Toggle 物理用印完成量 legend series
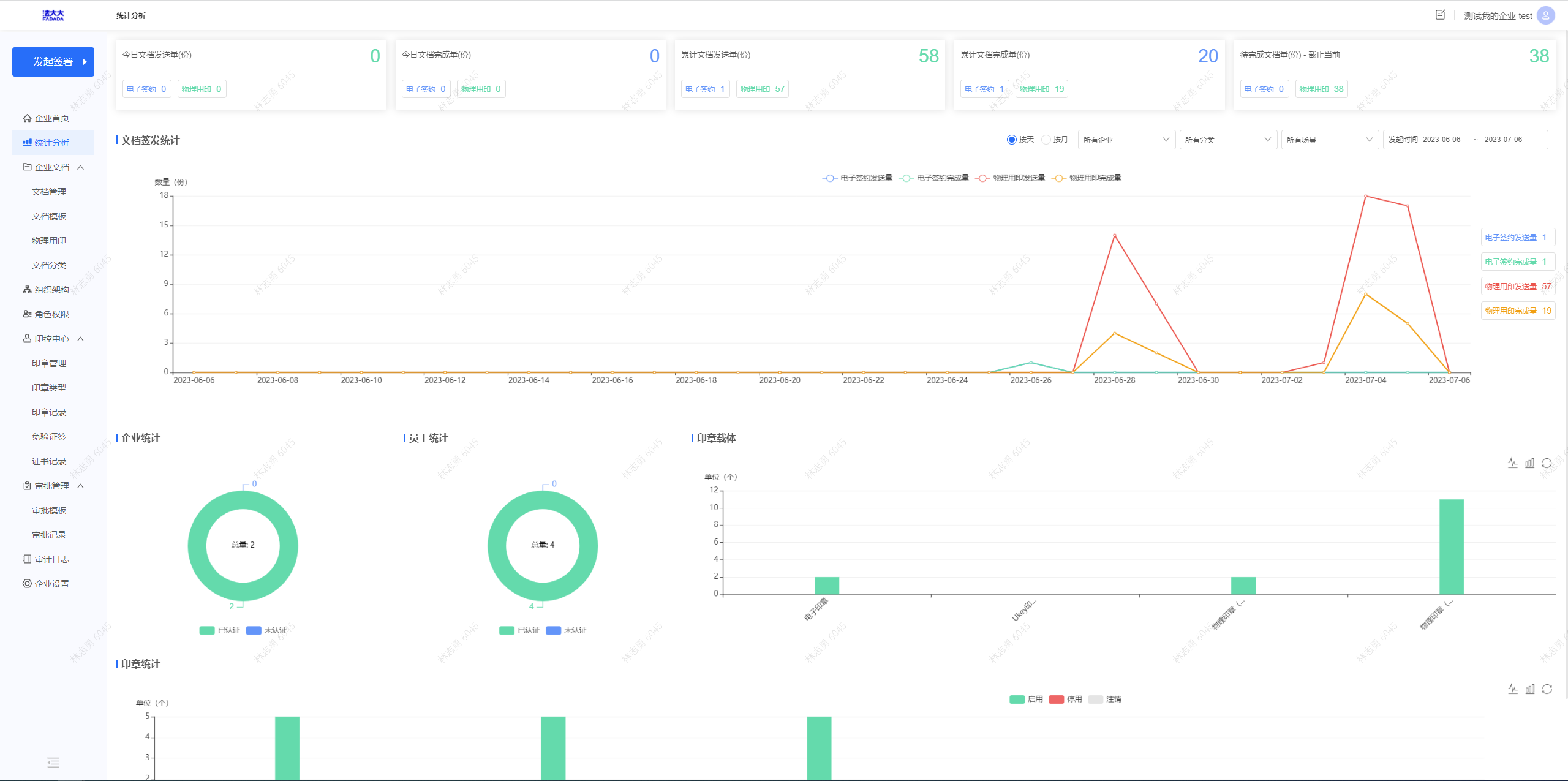Screen dimensions: 1568x781 coord(1087,178)
